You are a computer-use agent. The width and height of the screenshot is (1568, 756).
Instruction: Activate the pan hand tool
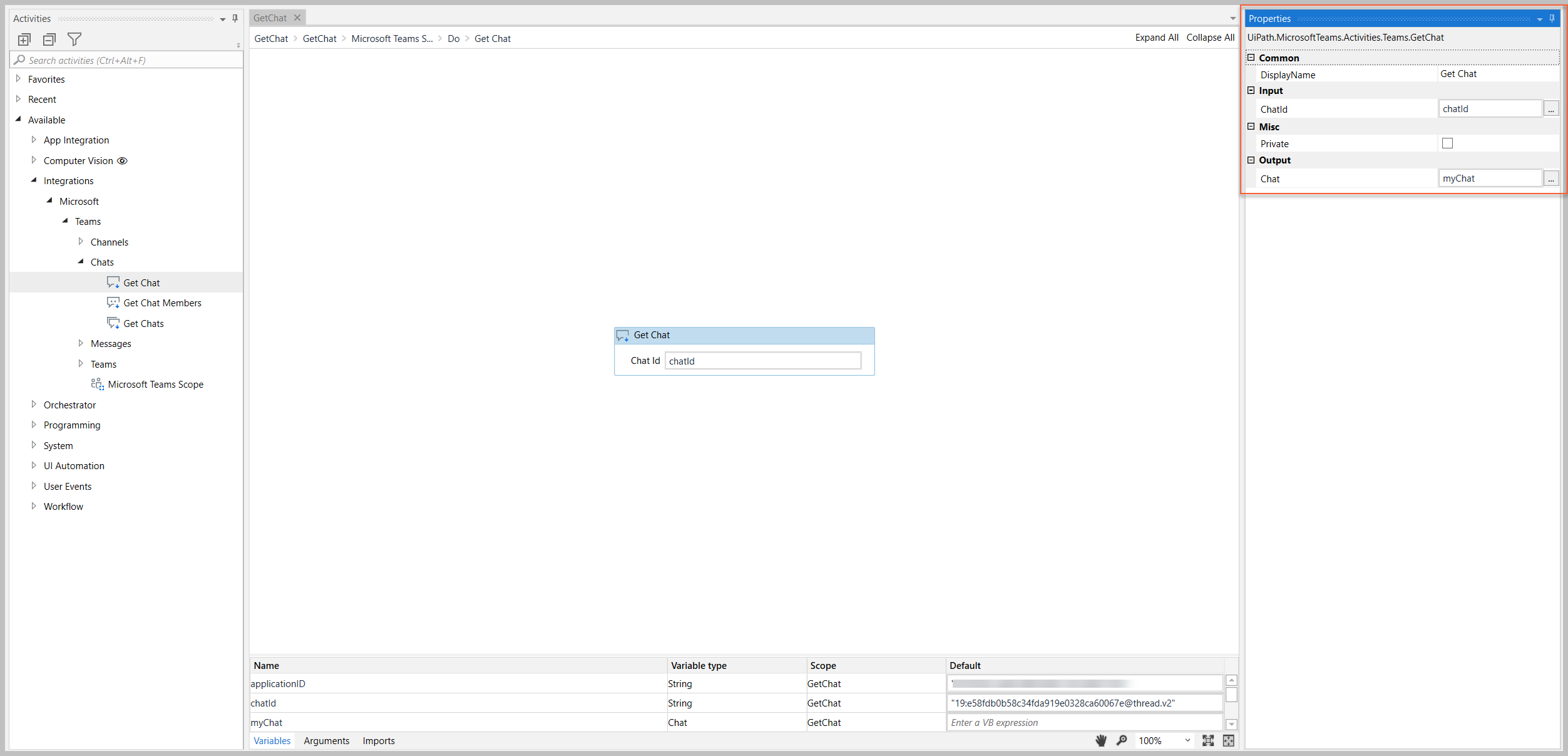click(1100, 740)
